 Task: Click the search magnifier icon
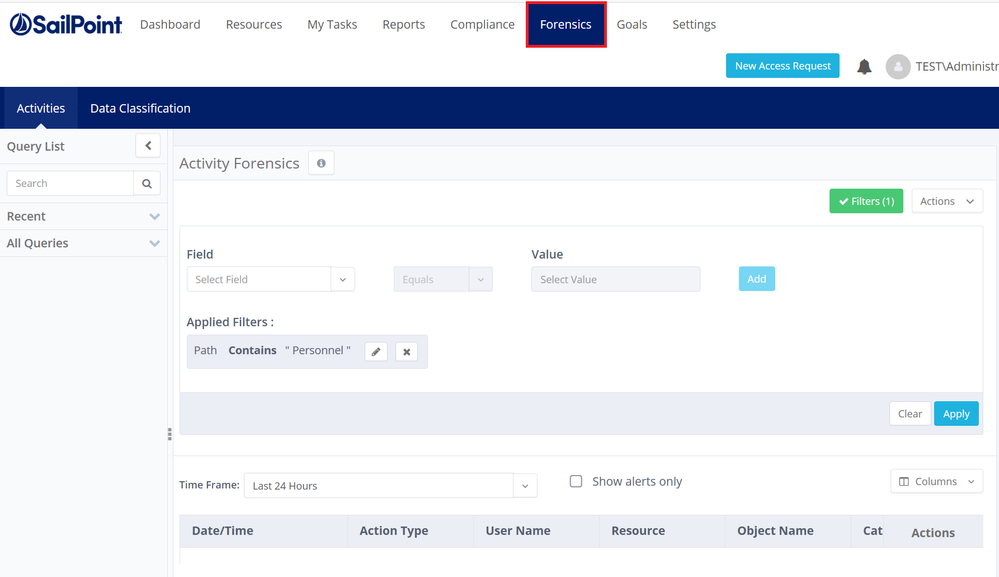click(147, 184)
